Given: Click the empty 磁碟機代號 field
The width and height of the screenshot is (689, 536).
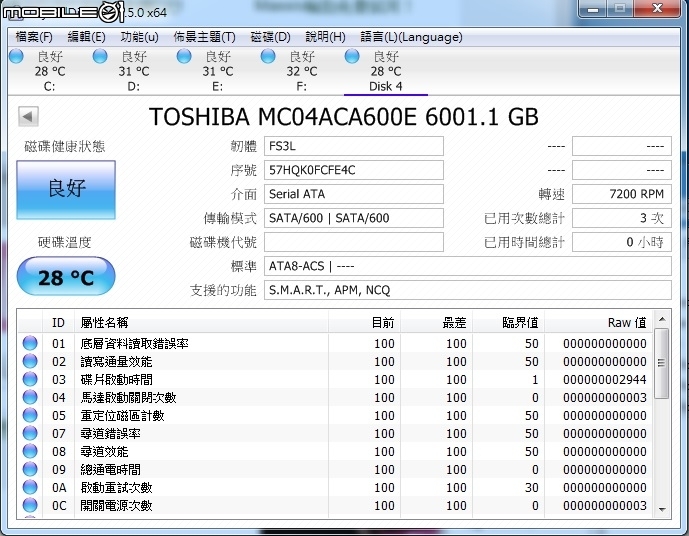Looking at the screenshot, I should (x=354, y=242).
